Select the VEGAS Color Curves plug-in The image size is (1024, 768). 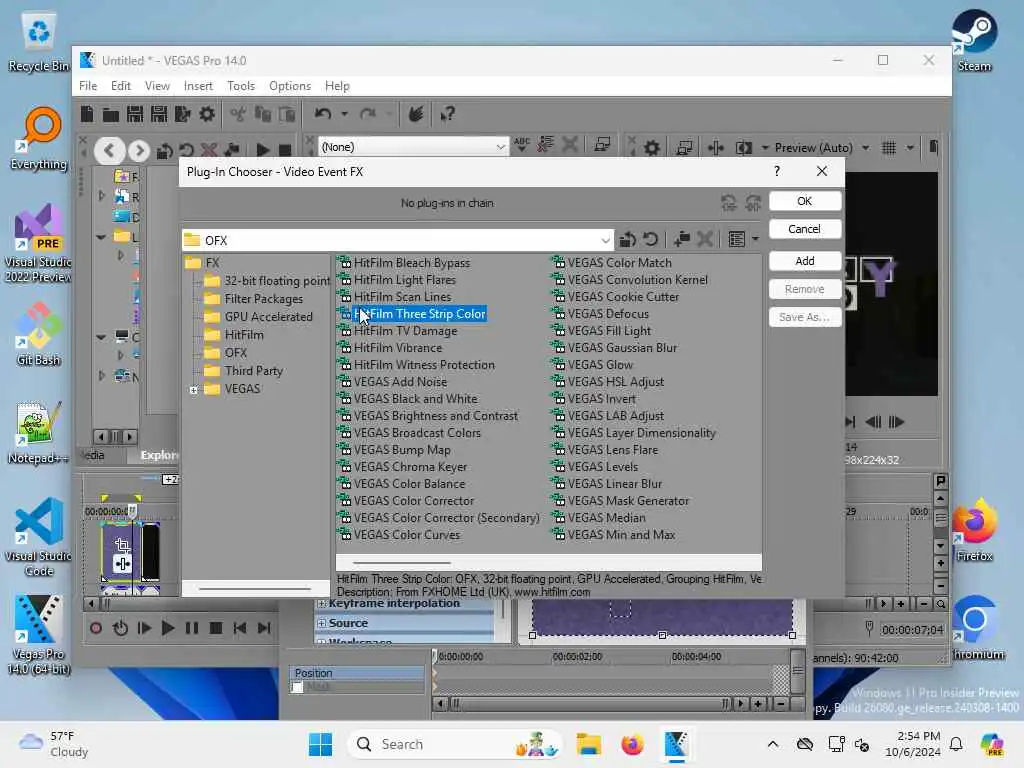pos(406,535)
